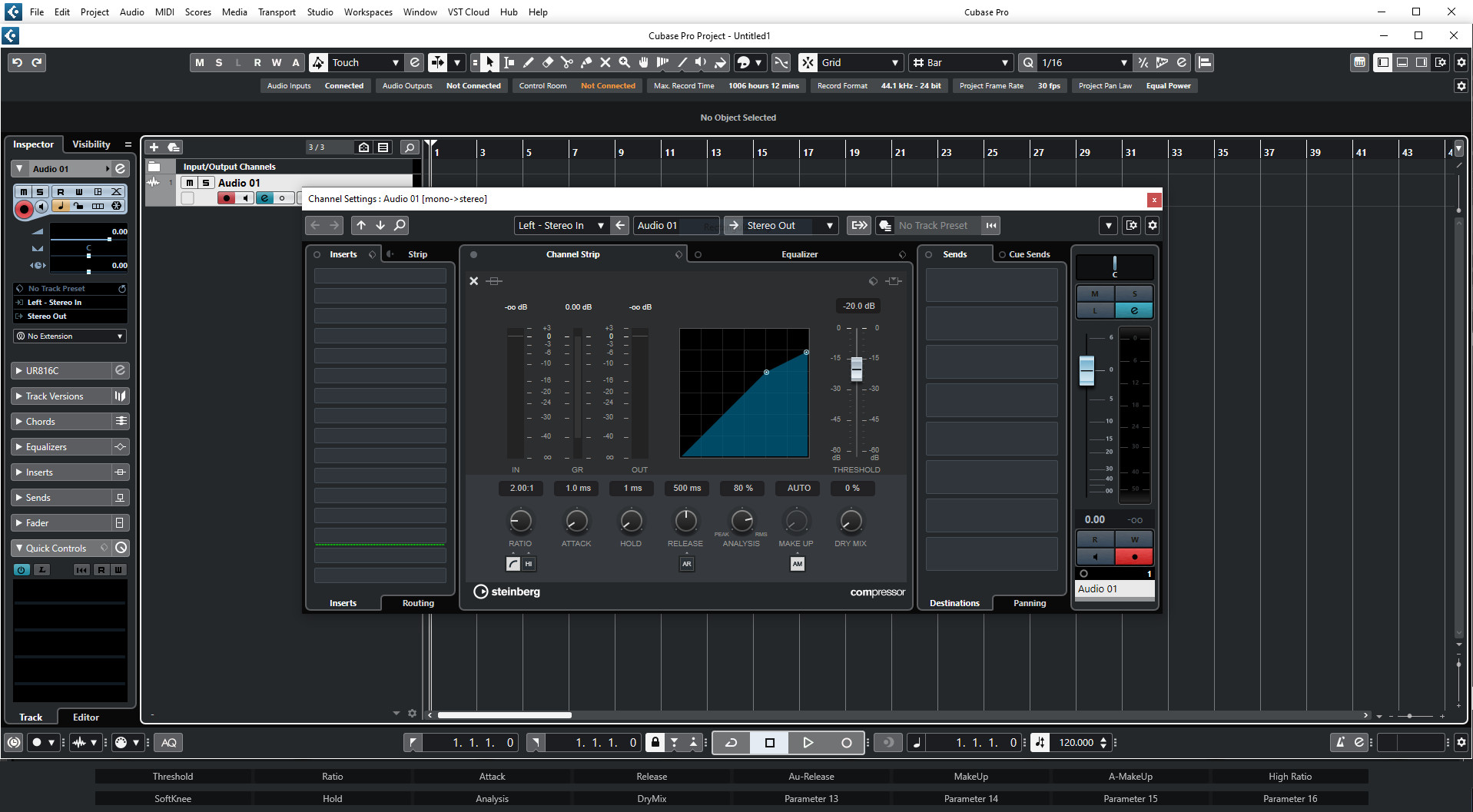This screenshot has width=1473, height=812.
Task: Click previous channel up arrow in Channel Settings
Action: coord(361,226)
